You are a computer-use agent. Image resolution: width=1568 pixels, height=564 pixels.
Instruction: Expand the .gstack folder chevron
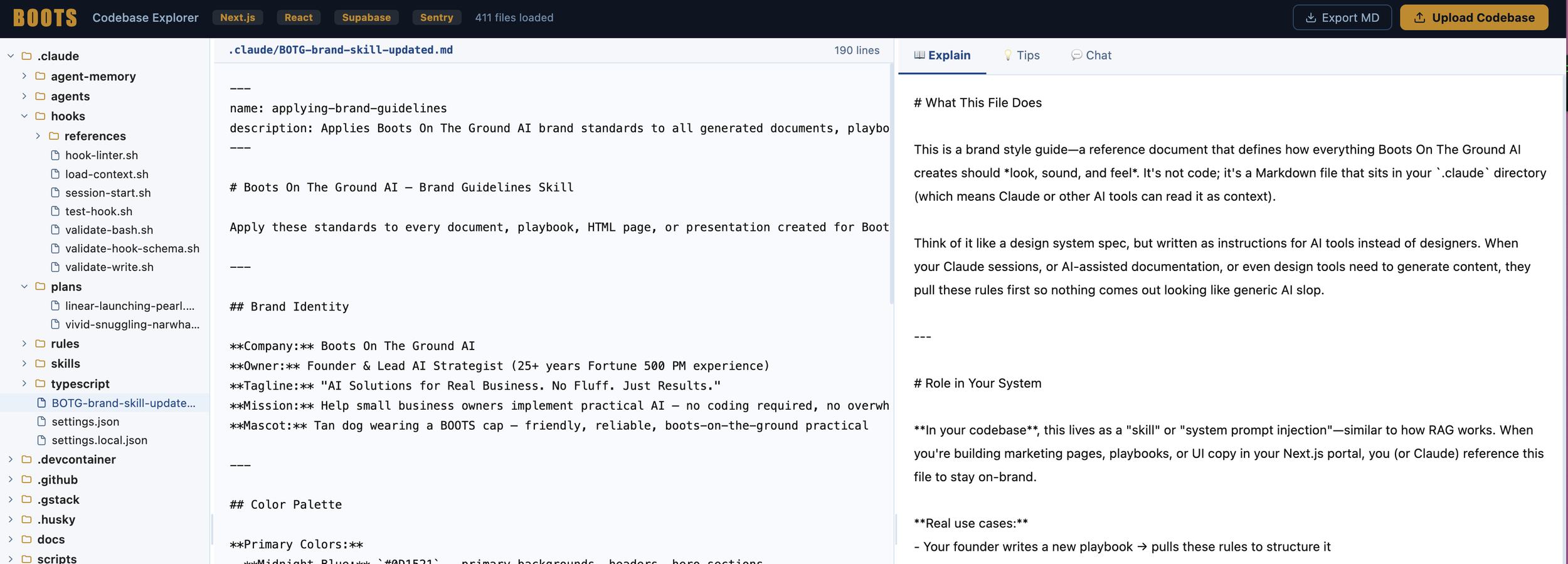11,500
